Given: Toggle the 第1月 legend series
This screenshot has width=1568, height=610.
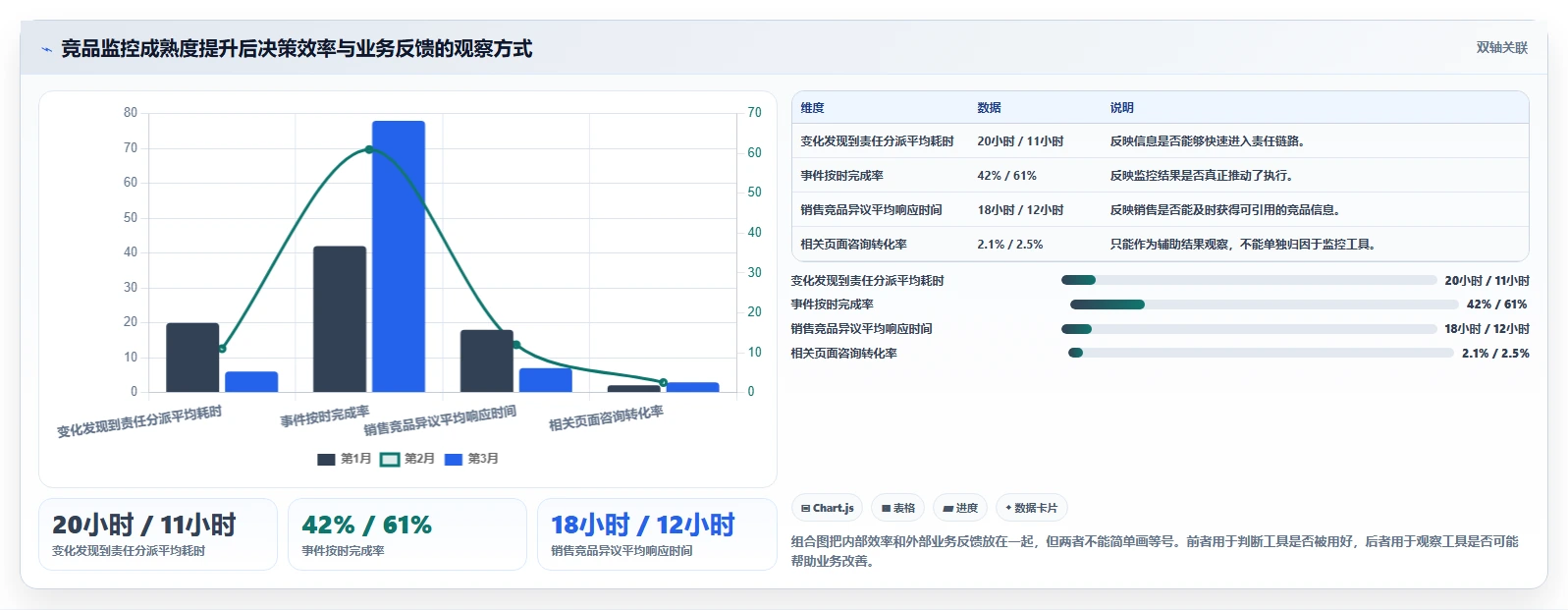Looking at the screenshot, I should click(345, 459).
